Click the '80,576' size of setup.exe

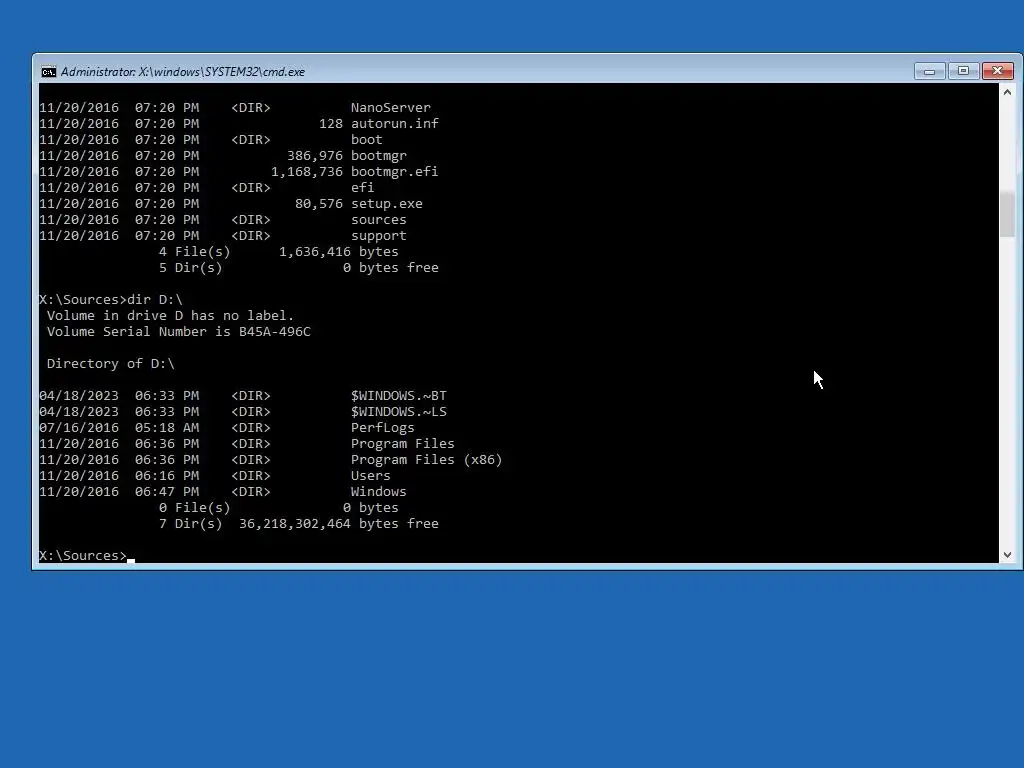tap(319, 204)
